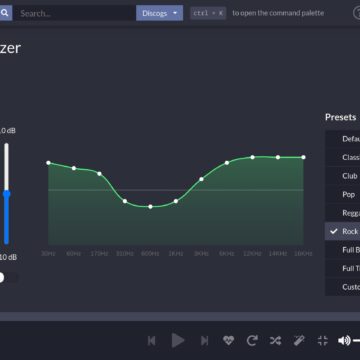
Task: Toggle shuffle playback icon
Action: [275, 340]
